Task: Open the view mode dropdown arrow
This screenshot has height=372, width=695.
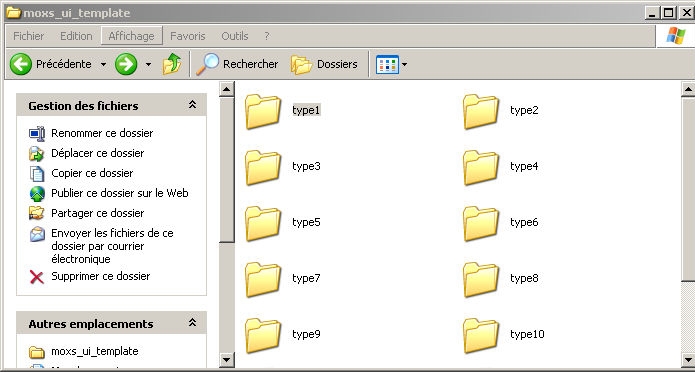Action: pyautogui.click(x=404, y=65)
